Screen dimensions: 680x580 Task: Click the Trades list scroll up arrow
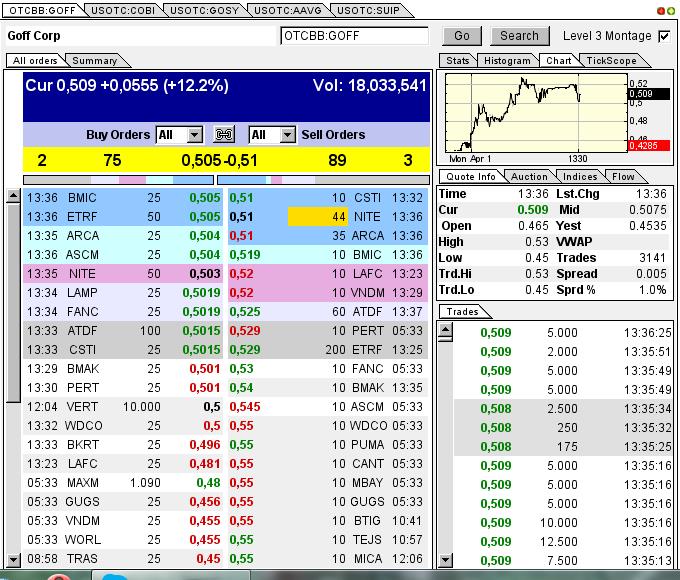445,330
